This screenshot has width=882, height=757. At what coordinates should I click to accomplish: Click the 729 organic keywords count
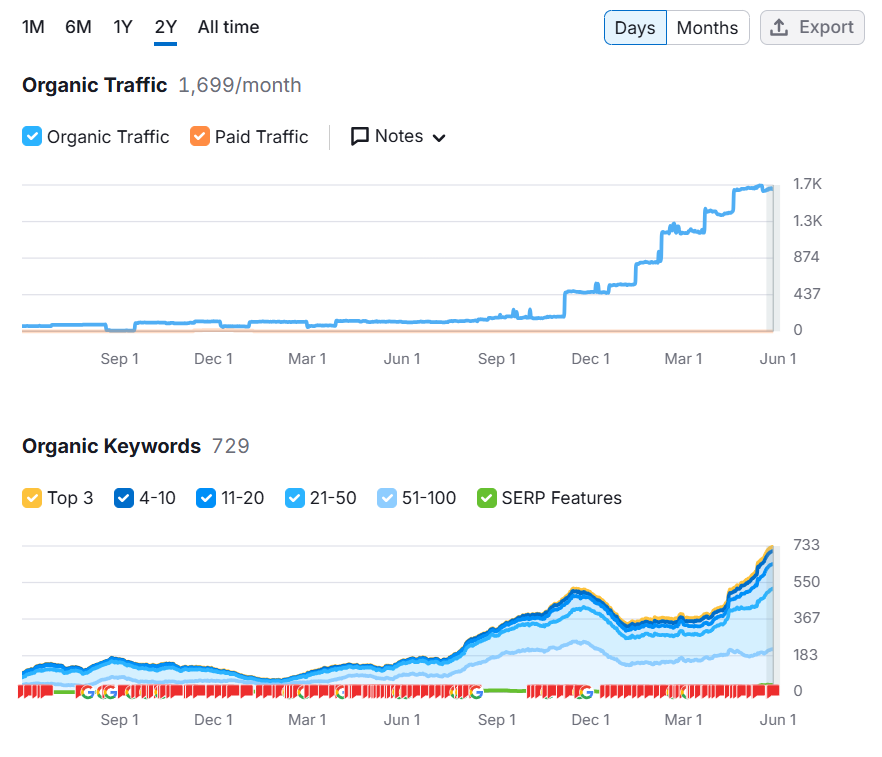coord(231,446)
